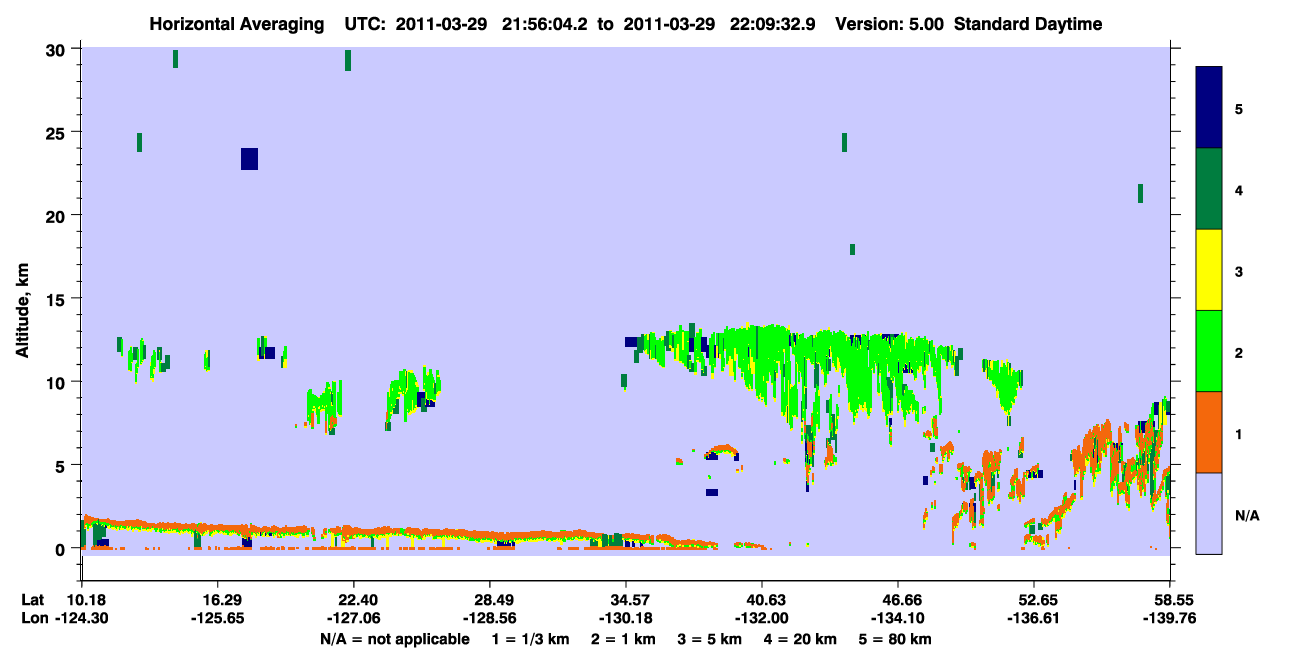The height and width of the screenshot is (667, 1300).
Task: Click longitude value -127.06
Action: (354, 619)
